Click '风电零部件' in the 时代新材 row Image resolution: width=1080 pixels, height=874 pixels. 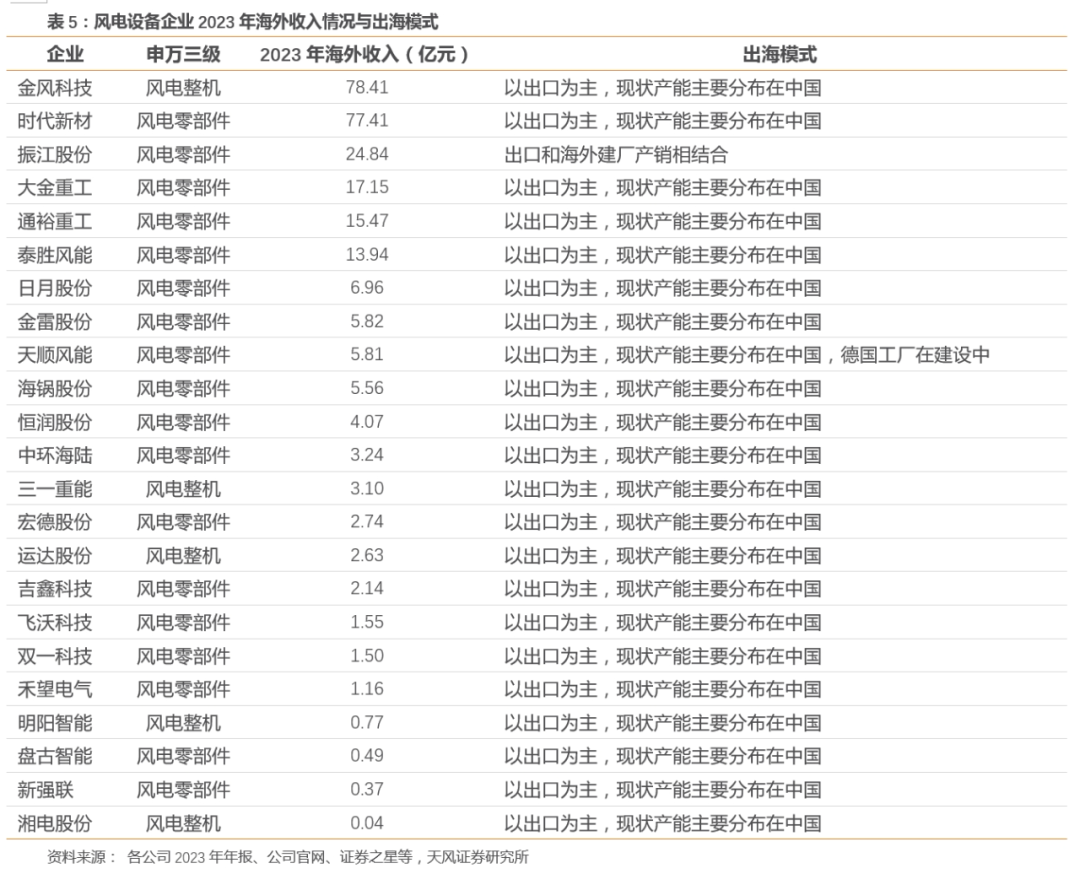click(183, 121)
